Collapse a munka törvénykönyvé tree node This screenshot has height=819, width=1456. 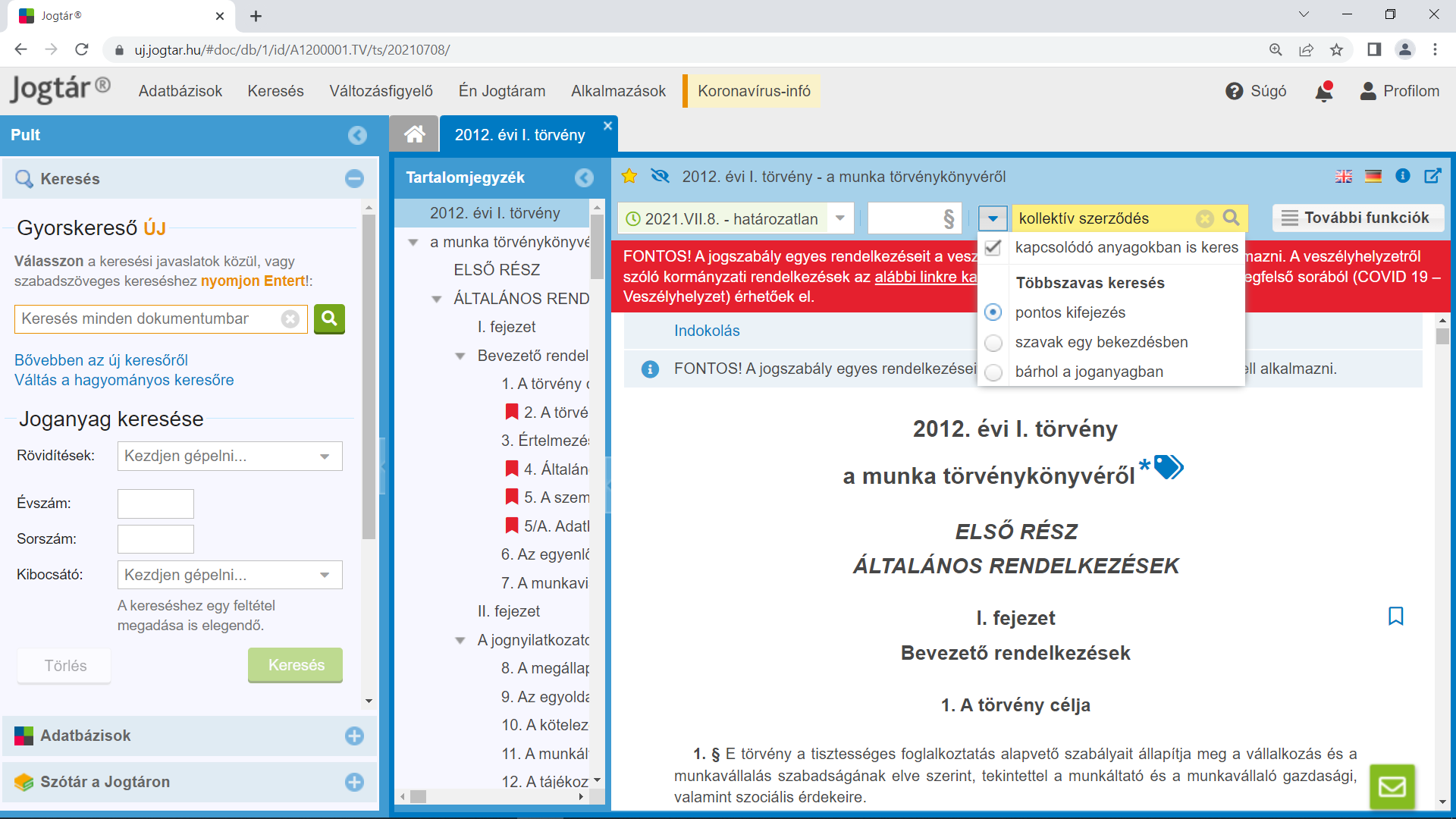click(413, 243)
